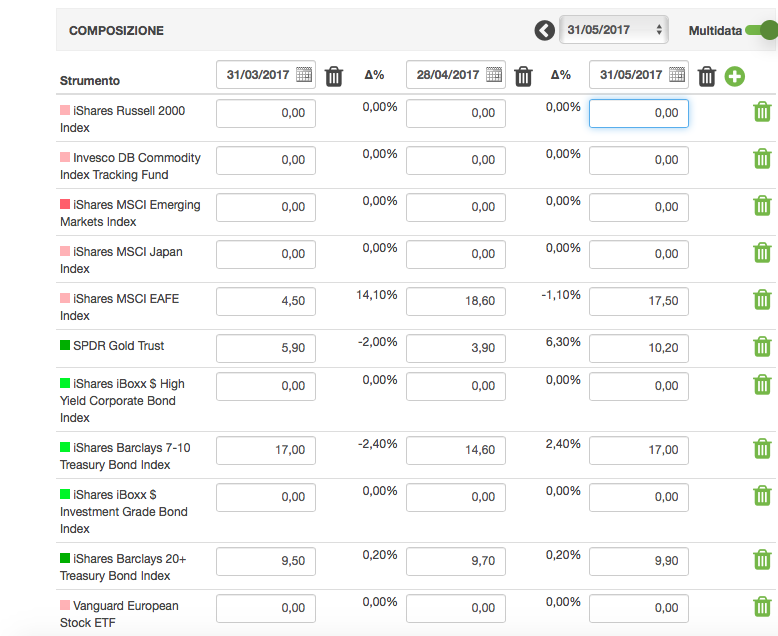This screenshot has height=636, width=778.
Task: Click Vanguard European Stock field under 28/04/2017
Action: 456,608
